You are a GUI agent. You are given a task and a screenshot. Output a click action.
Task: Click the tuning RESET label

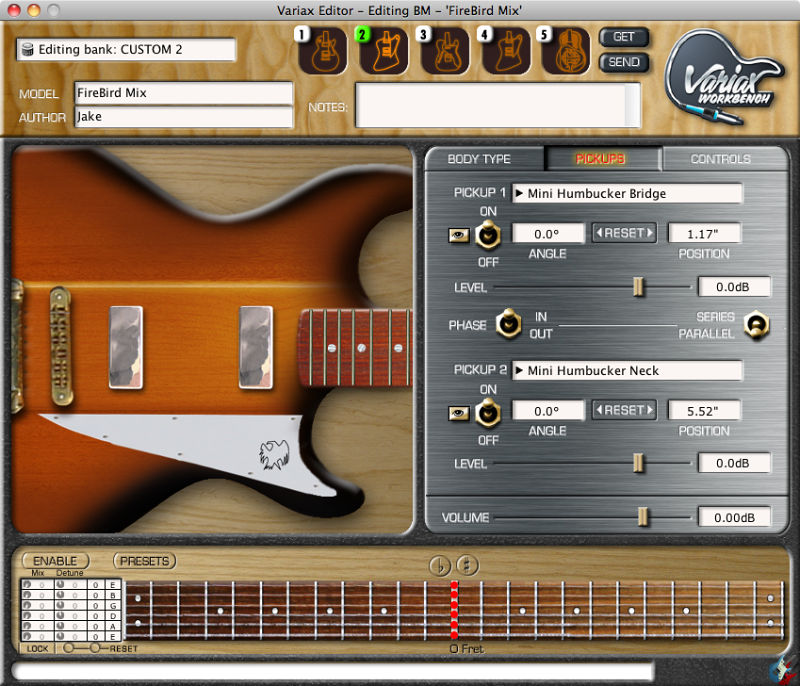click(x=123, y=649)
